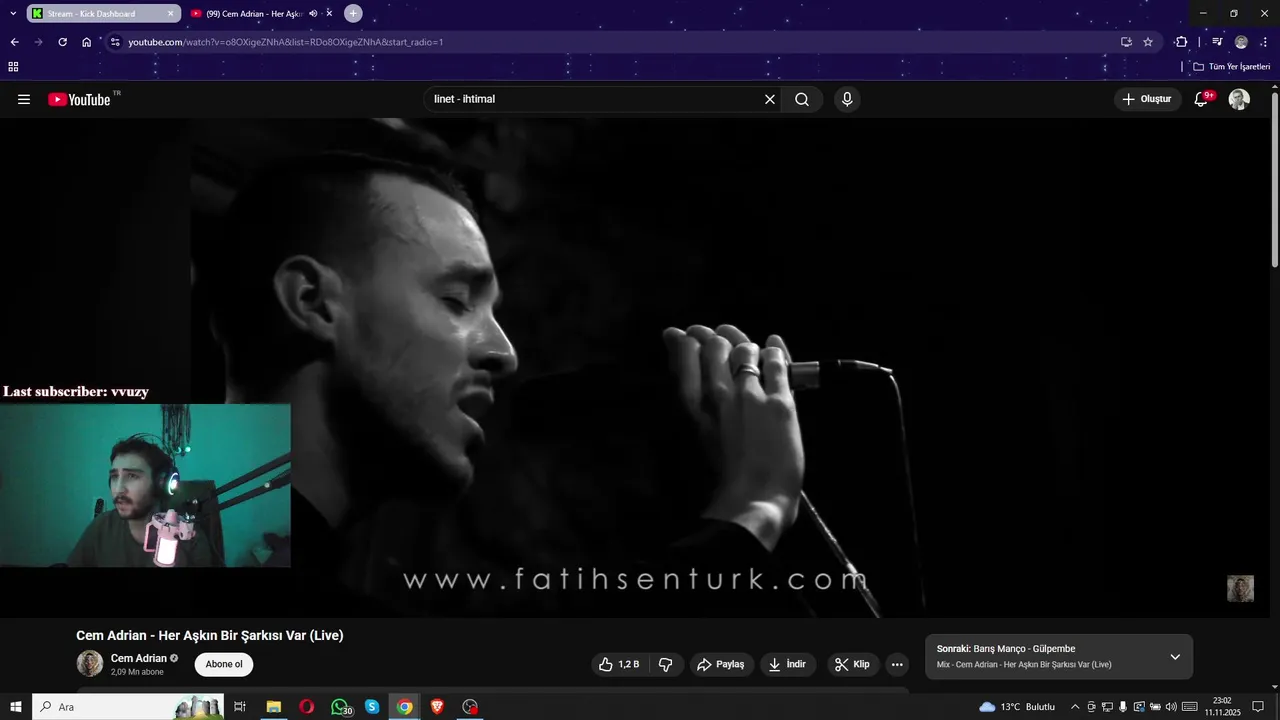Click the small channel watermark thumbnail on video
This screenshot has height=720, width=1280.
click(x=1240, y=588)
